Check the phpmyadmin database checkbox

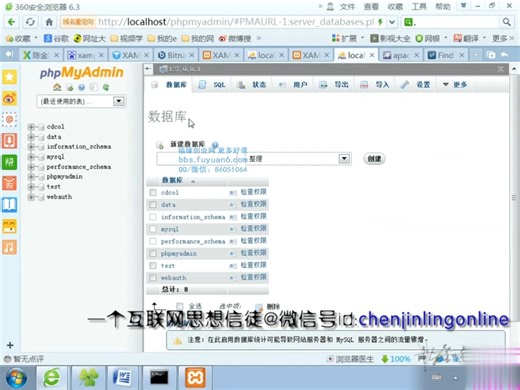(153, 253)
